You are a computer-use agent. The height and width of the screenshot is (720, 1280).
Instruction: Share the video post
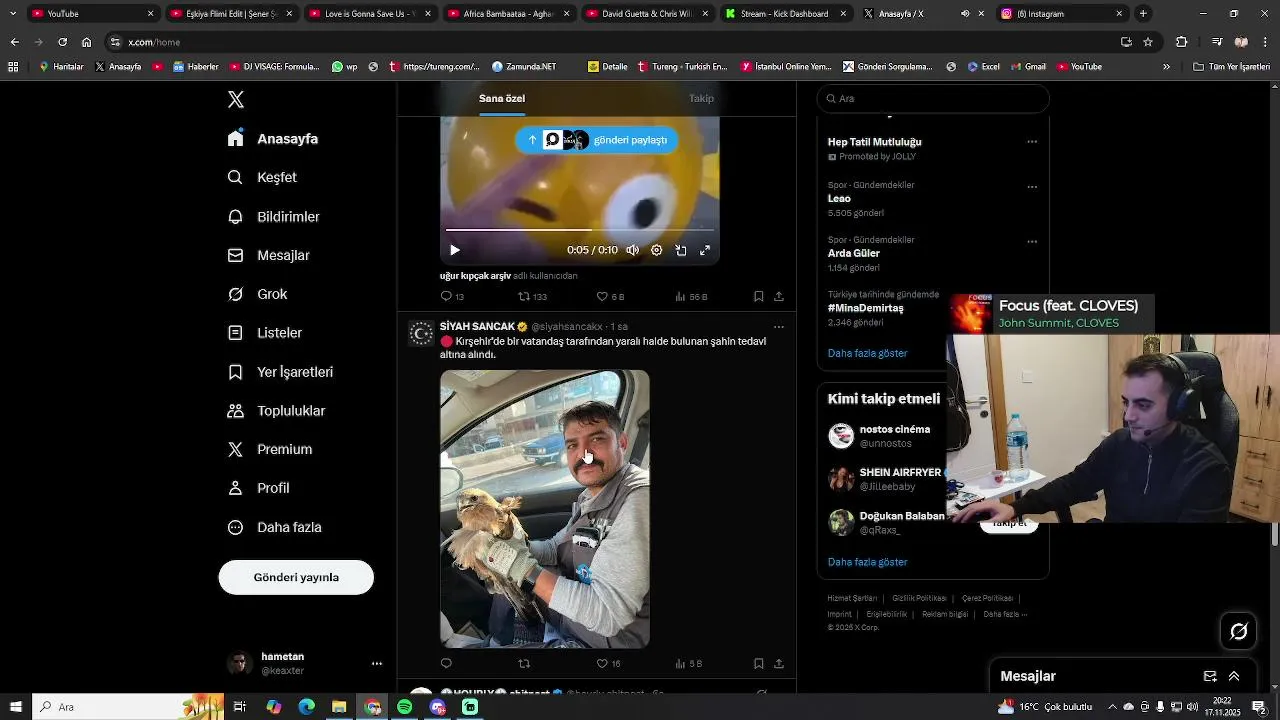click(779, 297)
